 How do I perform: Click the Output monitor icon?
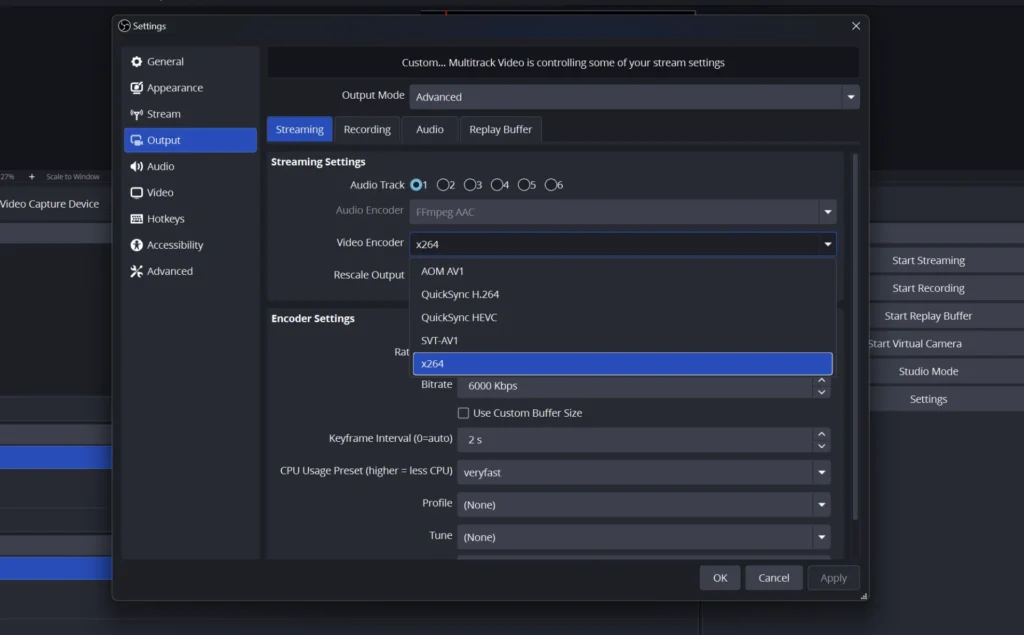pyautogui.click(x=136, y=140)
